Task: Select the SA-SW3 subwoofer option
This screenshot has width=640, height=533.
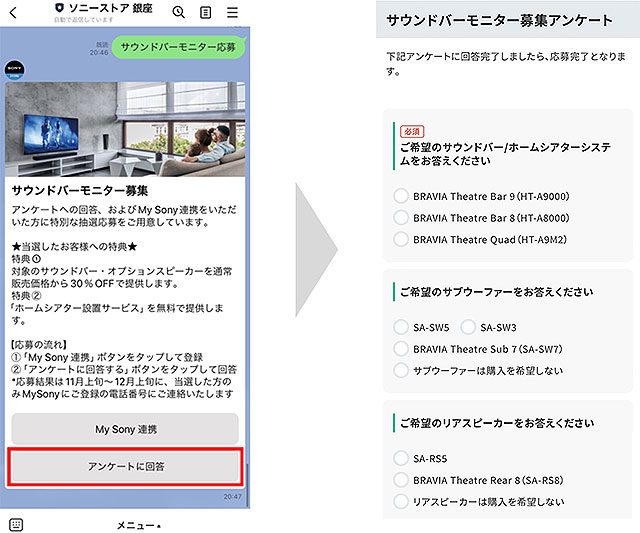Action: point(469,327)
